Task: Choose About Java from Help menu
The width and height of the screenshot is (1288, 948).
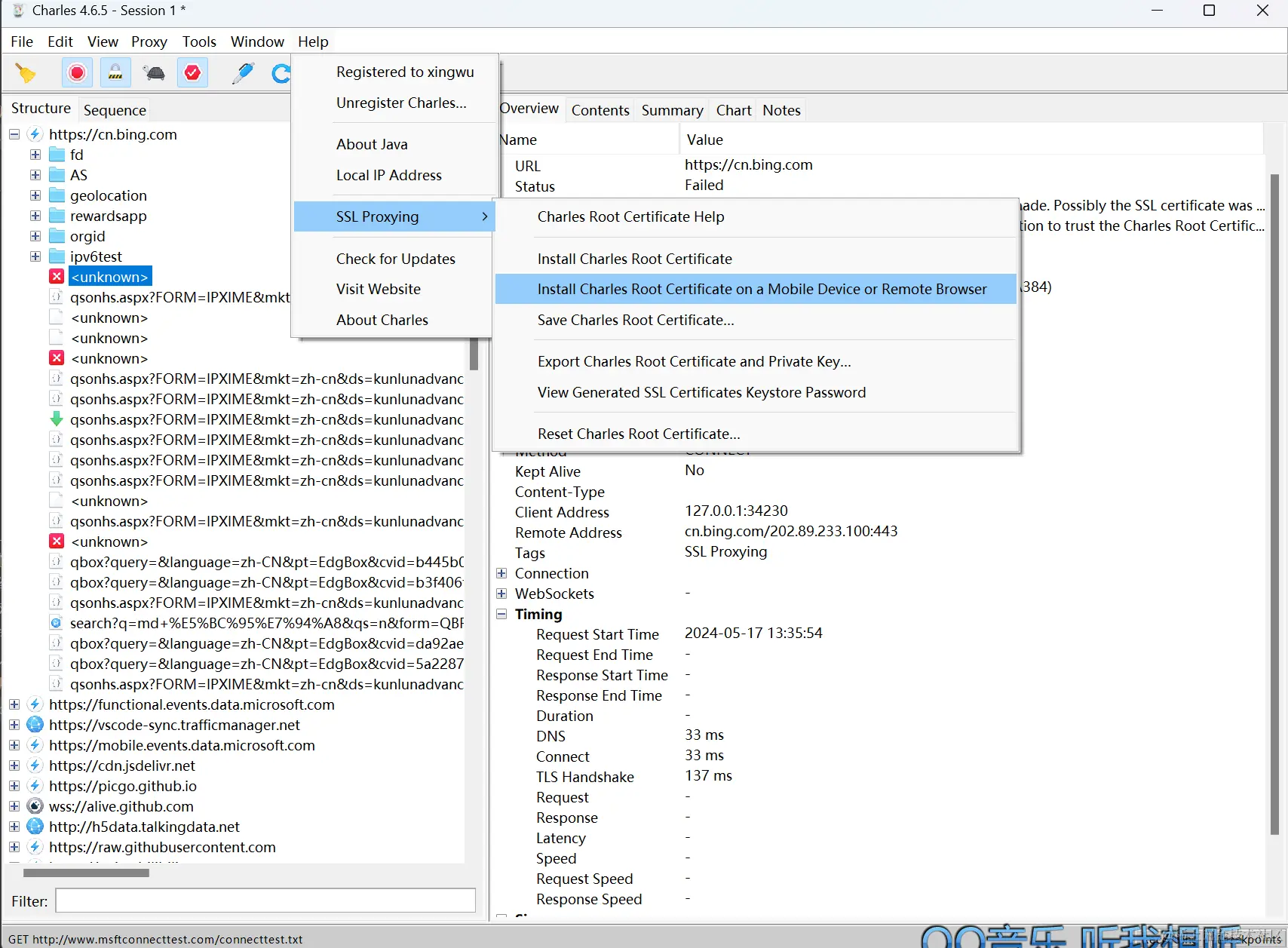Action: 372,144
